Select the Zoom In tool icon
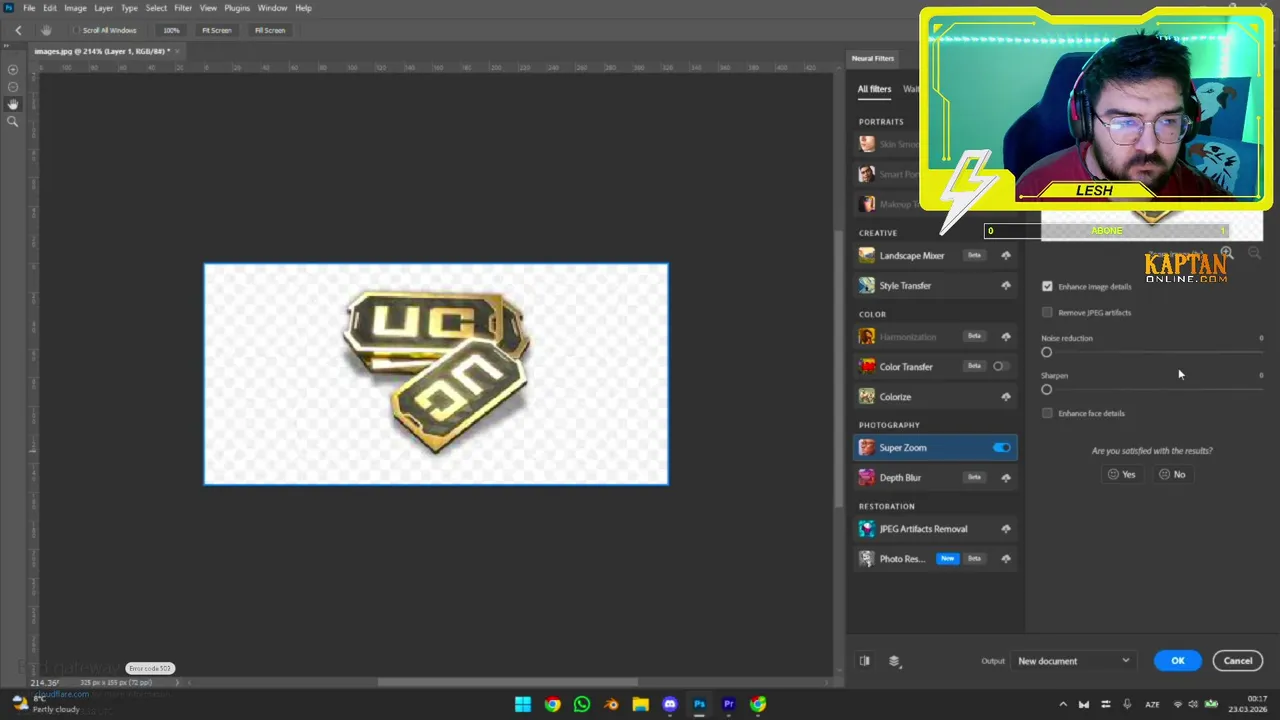The height and width of the screenshot is (720, 1280). pos(13,69)
